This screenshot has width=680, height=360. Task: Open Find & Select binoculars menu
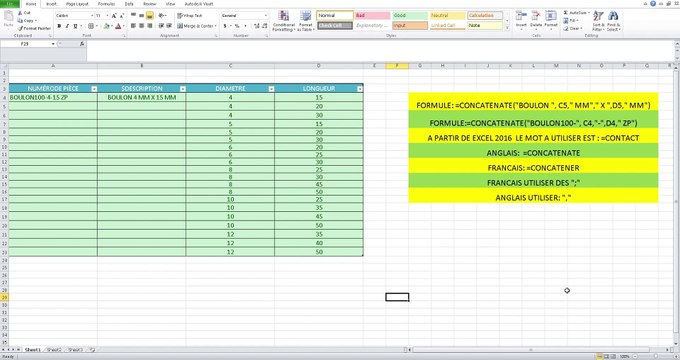click(613, 20)
